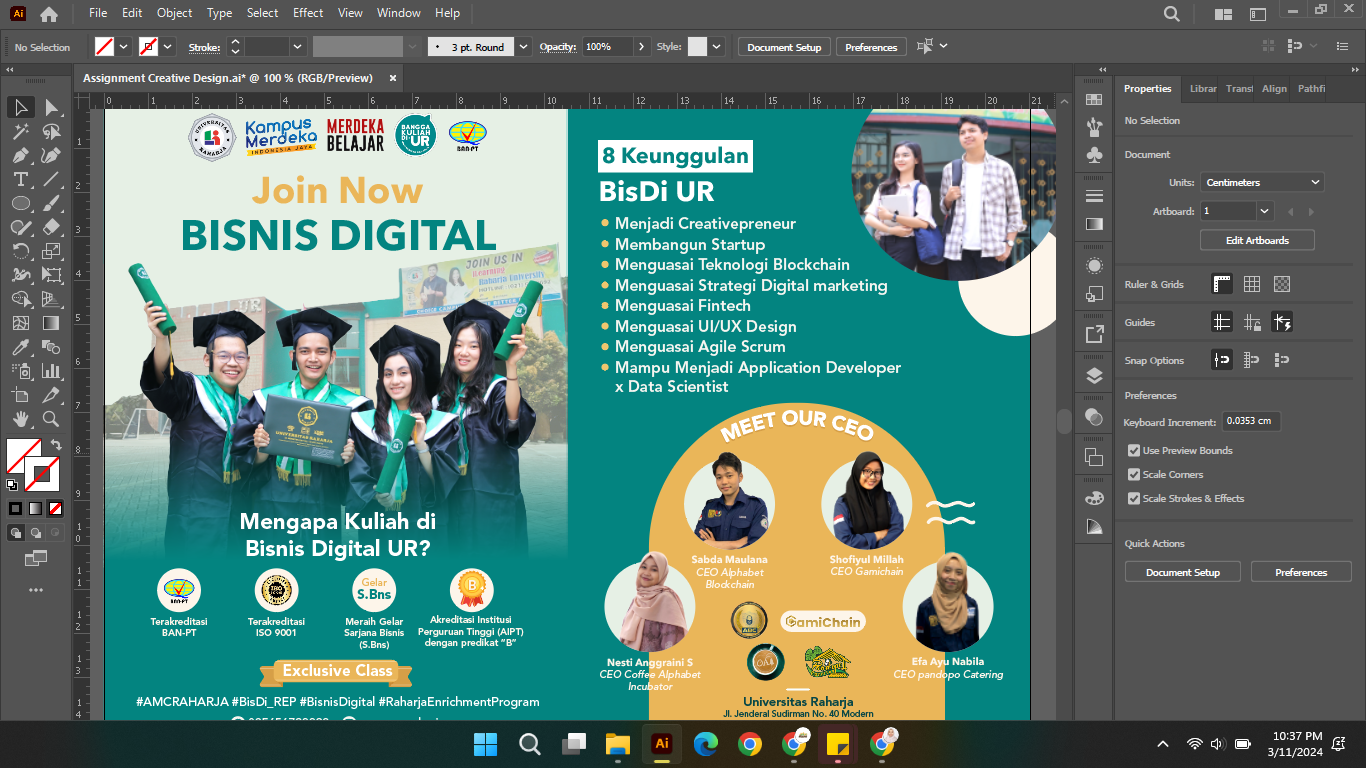1366x768 pixels.
Task: Click the fill color swatch in control bar
Action: point(104,47)
